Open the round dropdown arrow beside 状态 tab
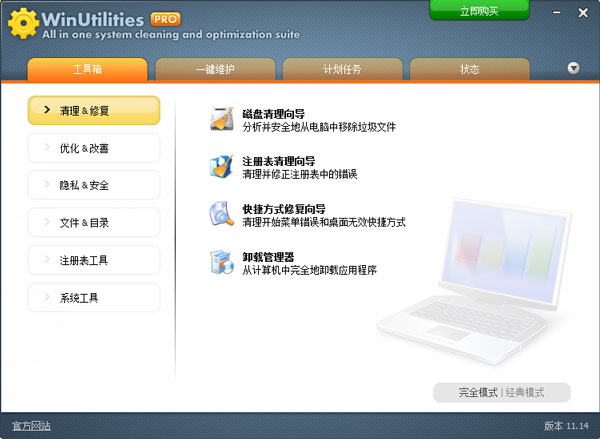600x439 pixels. [x=573, y=68]
